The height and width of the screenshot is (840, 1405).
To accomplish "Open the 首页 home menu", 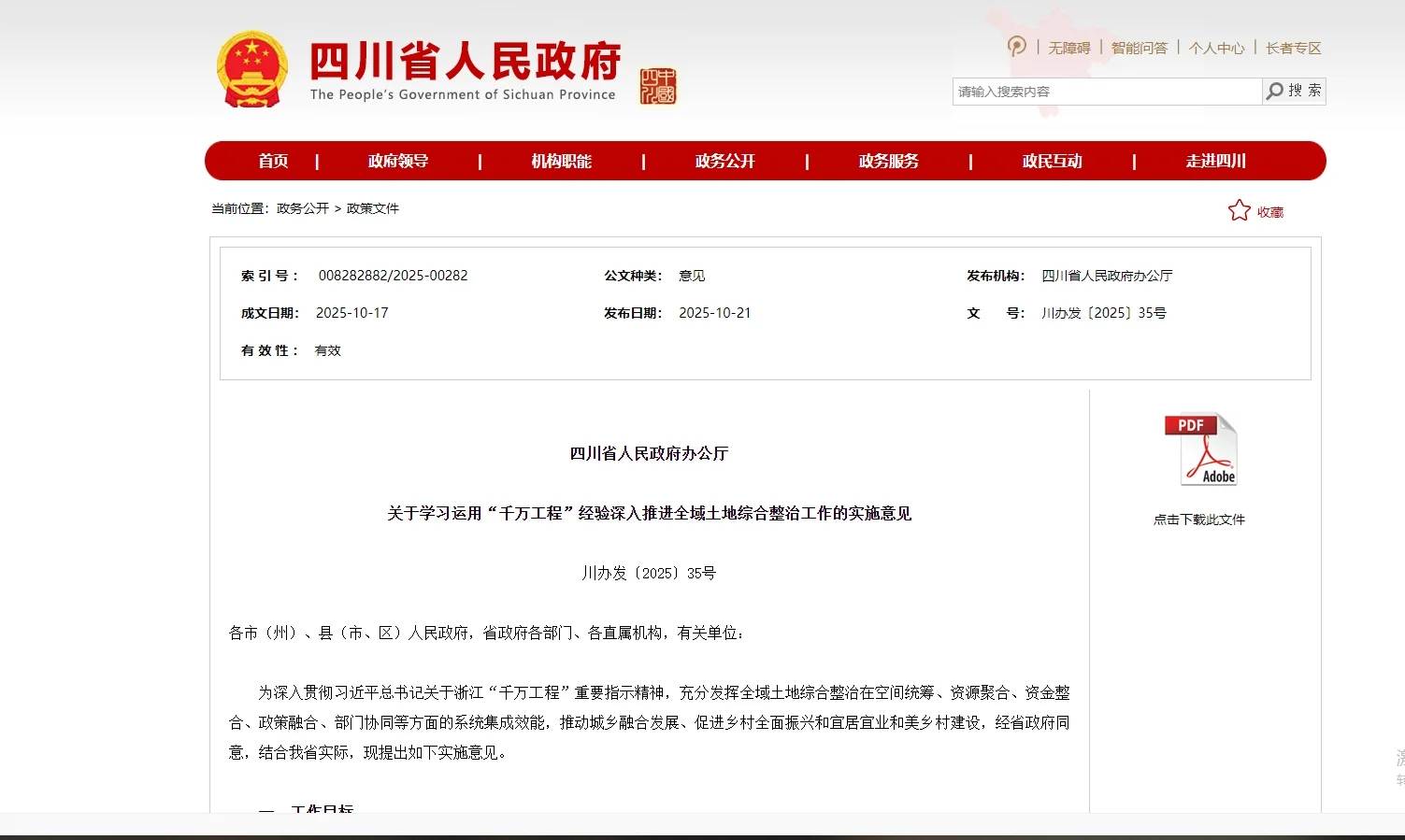I will tap(273, 161).
